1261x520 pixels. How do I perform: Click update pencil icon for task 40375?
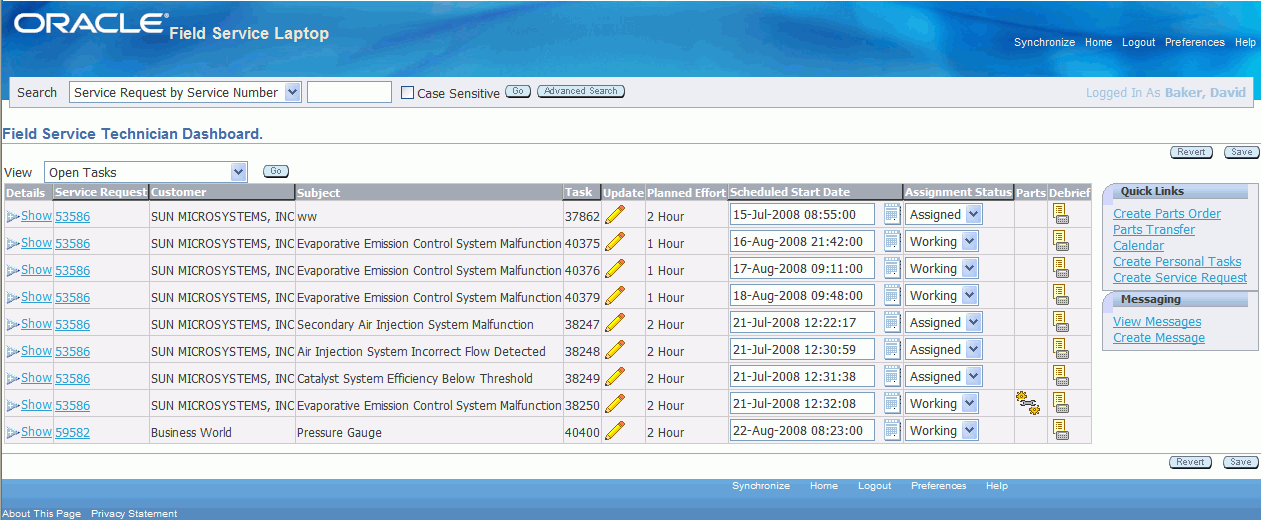click(x=615, y=241)
